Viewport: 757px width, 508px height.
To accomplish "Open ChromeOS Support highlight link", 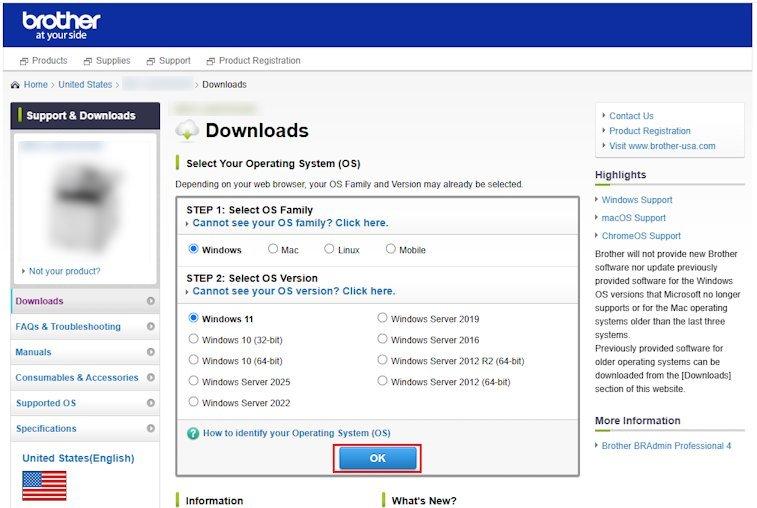I will pos(641,236).
